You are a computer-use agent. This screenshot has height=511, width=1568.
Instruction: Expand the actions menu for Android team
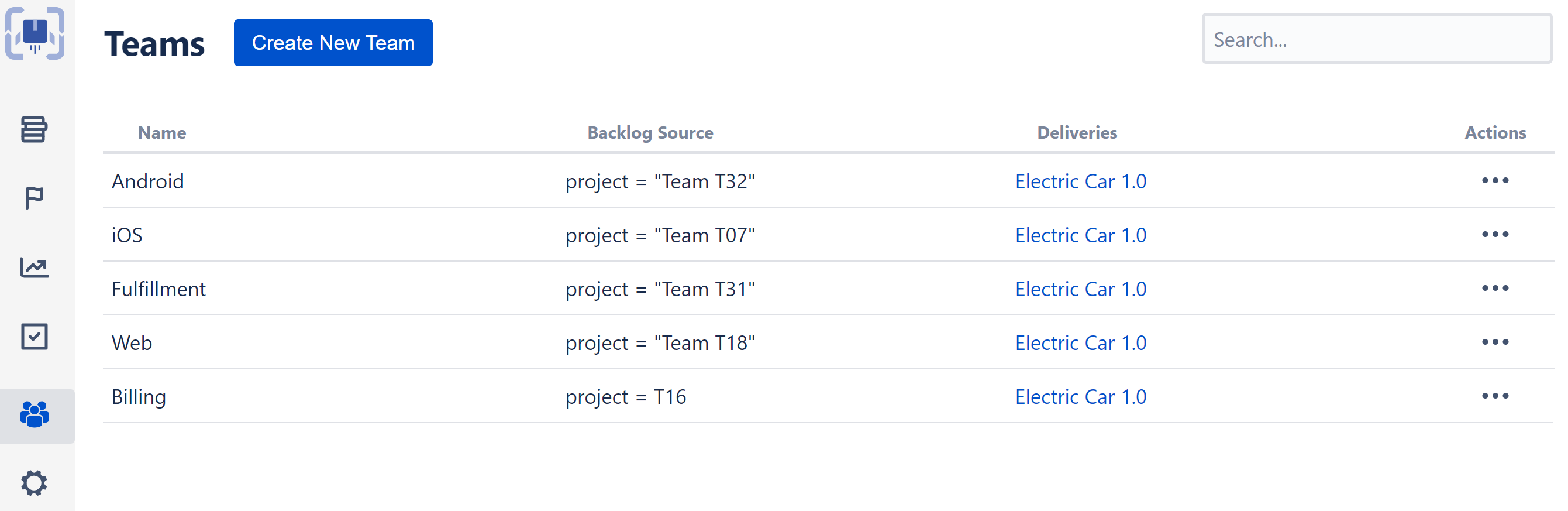tap(1496, 180)
